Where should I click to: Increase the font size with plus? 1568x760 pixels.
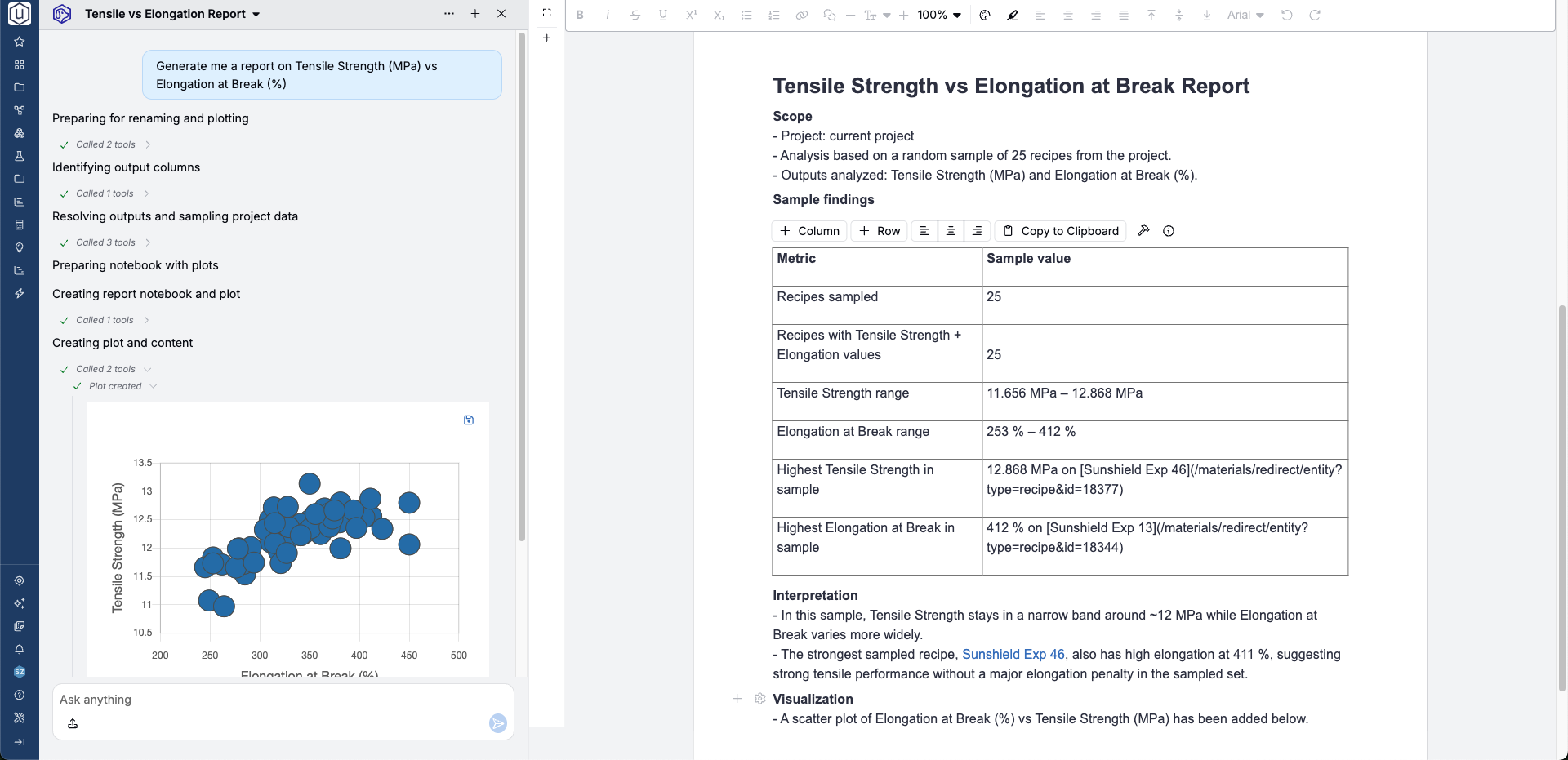903,15
